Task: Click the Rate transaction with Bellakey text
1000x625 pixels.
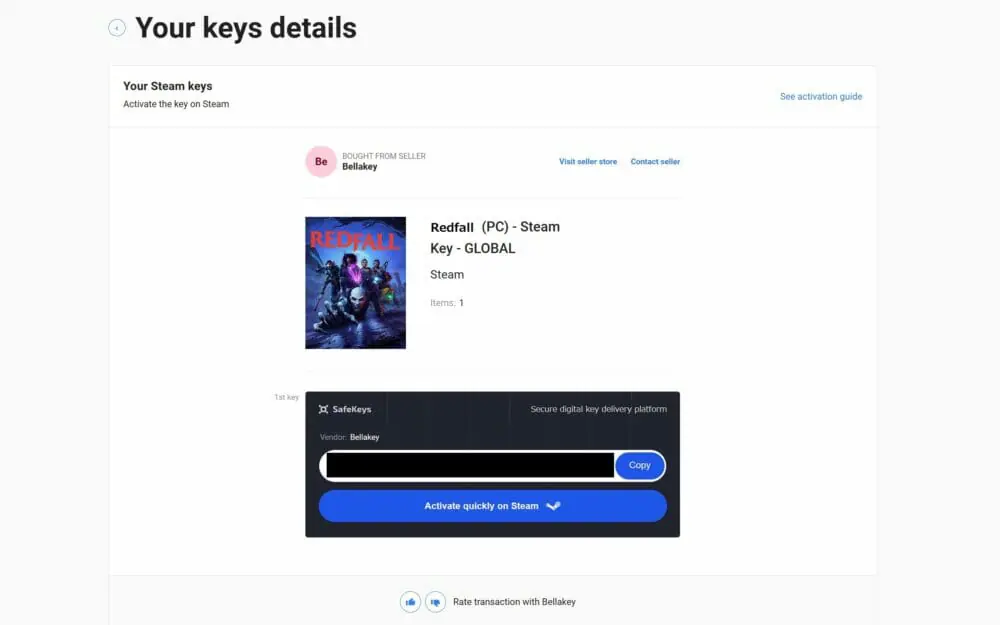Action: click(x=514, y=601)
